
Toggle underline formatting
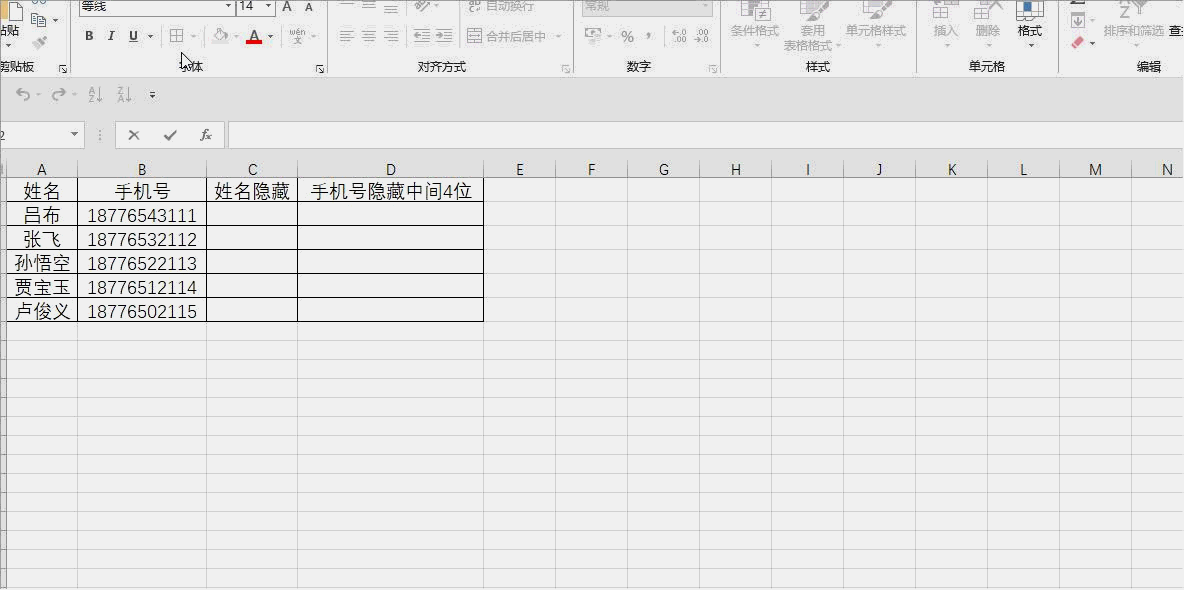tap(134, 36)
